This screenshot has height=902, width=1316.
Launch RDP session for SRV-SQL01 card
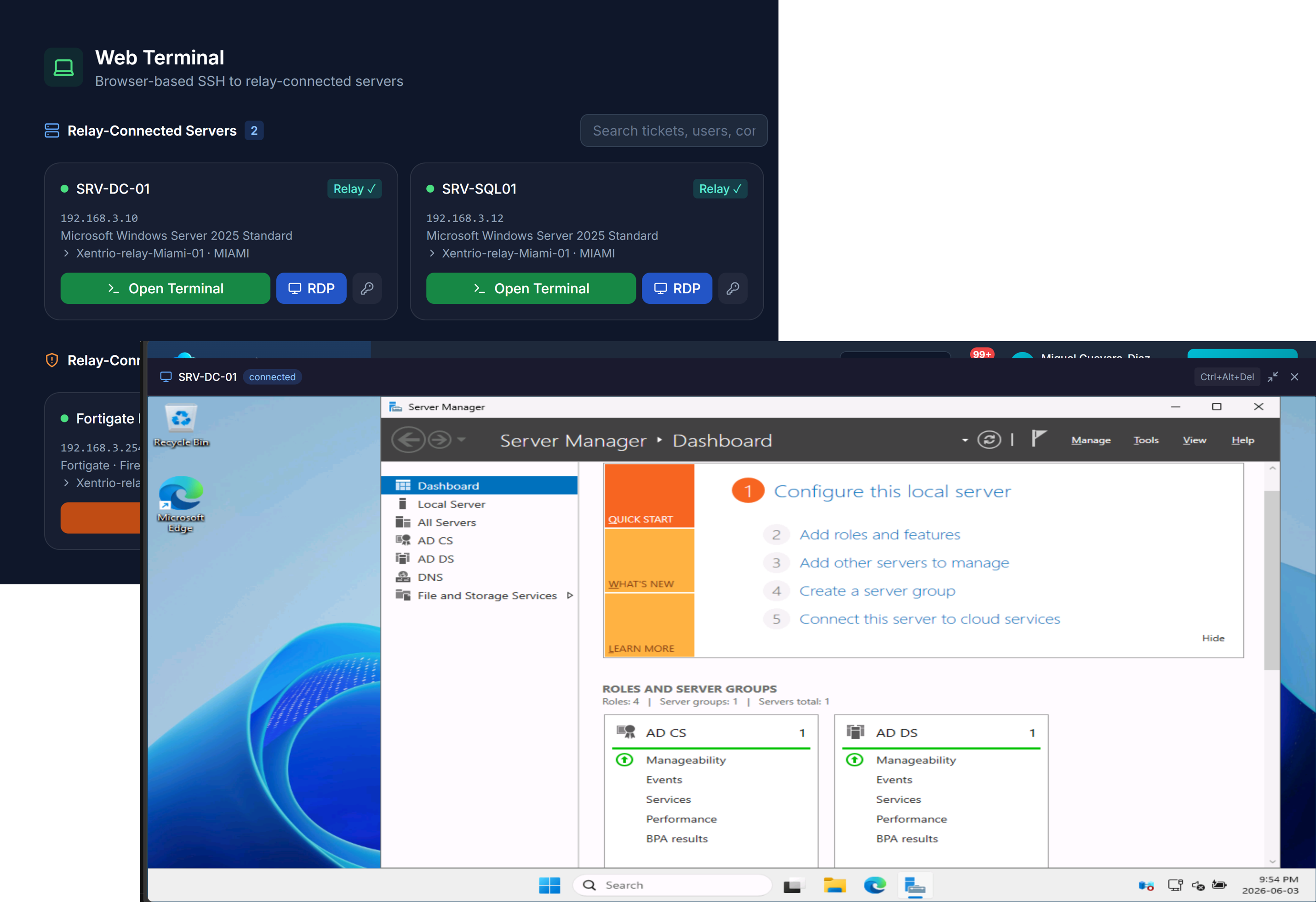pyautogui.click(x=677, y=288)
